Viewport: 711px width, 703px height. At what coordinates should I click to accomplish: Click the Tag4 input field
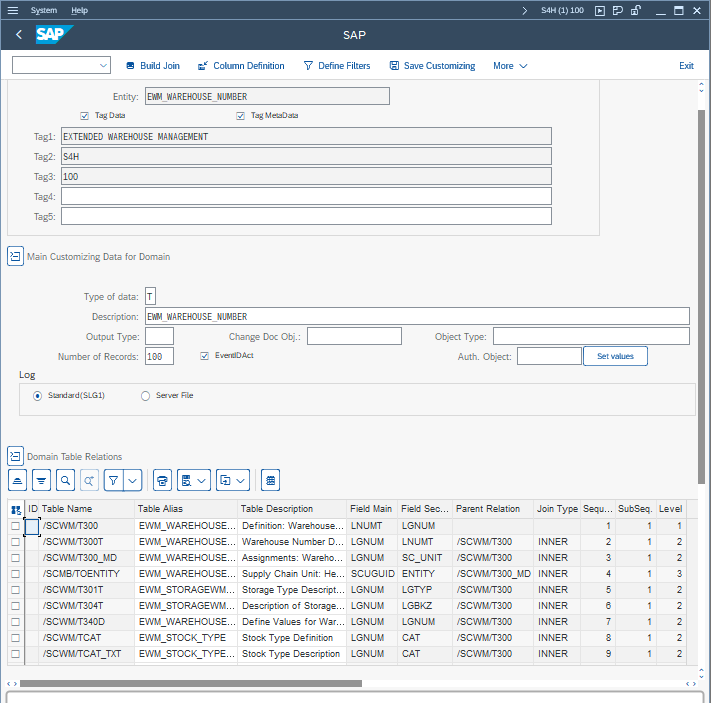pos(306,196)
